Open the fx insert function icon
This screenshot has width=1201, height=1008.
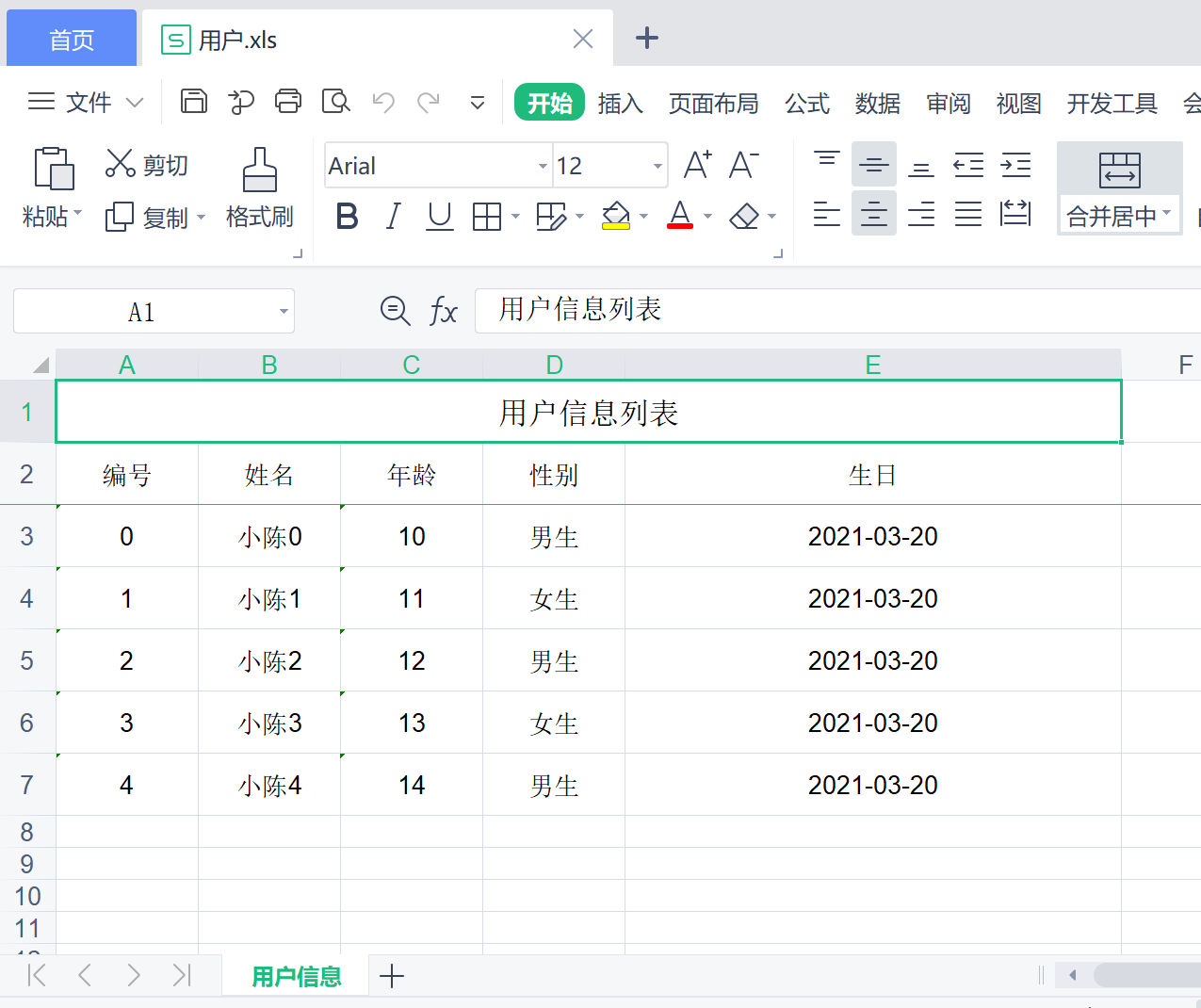[442, 311]
